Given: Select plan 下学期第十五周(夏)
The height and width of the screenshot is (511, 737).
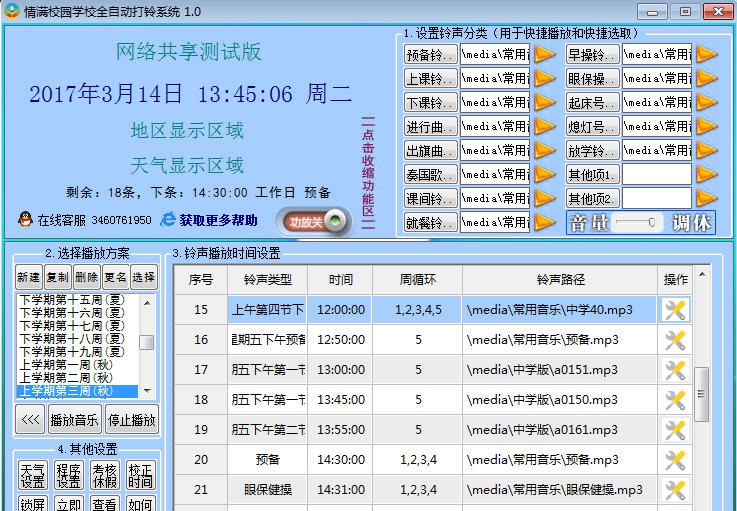Looking at the screenshot, I should pos(78,299).
